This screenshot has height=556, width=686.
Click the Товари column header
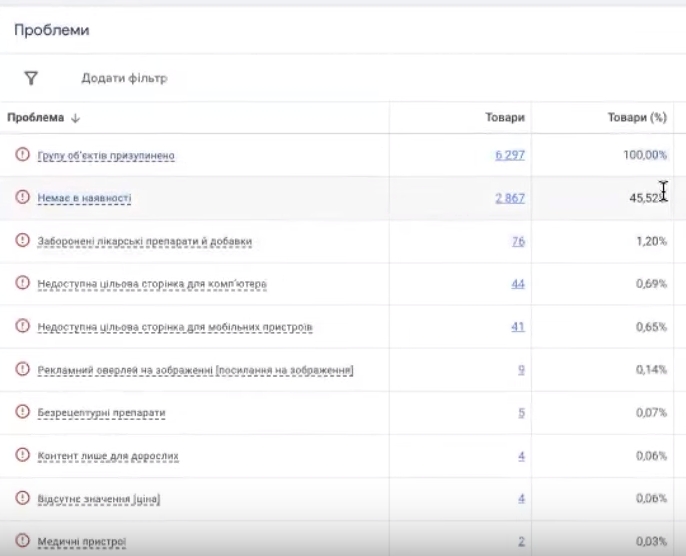click(x=505, y=118)
